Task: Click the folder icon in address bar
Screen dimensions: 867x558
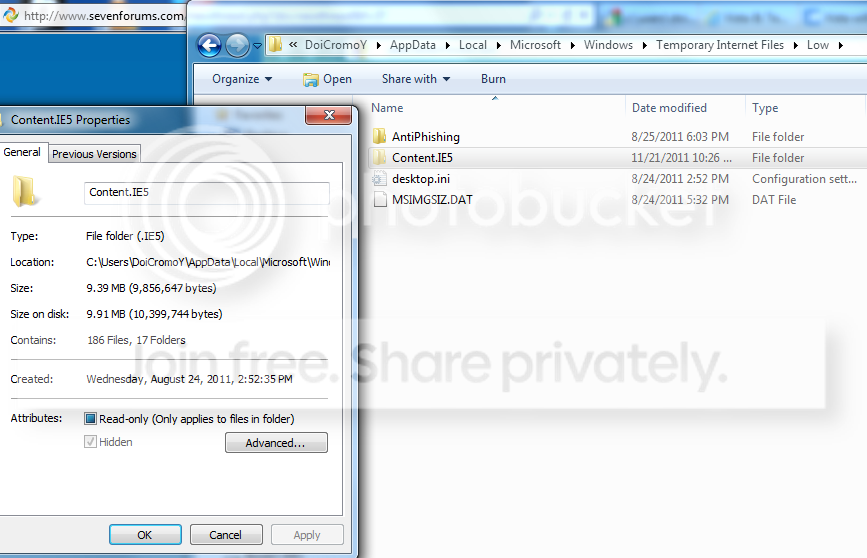Action: point(275,45)
